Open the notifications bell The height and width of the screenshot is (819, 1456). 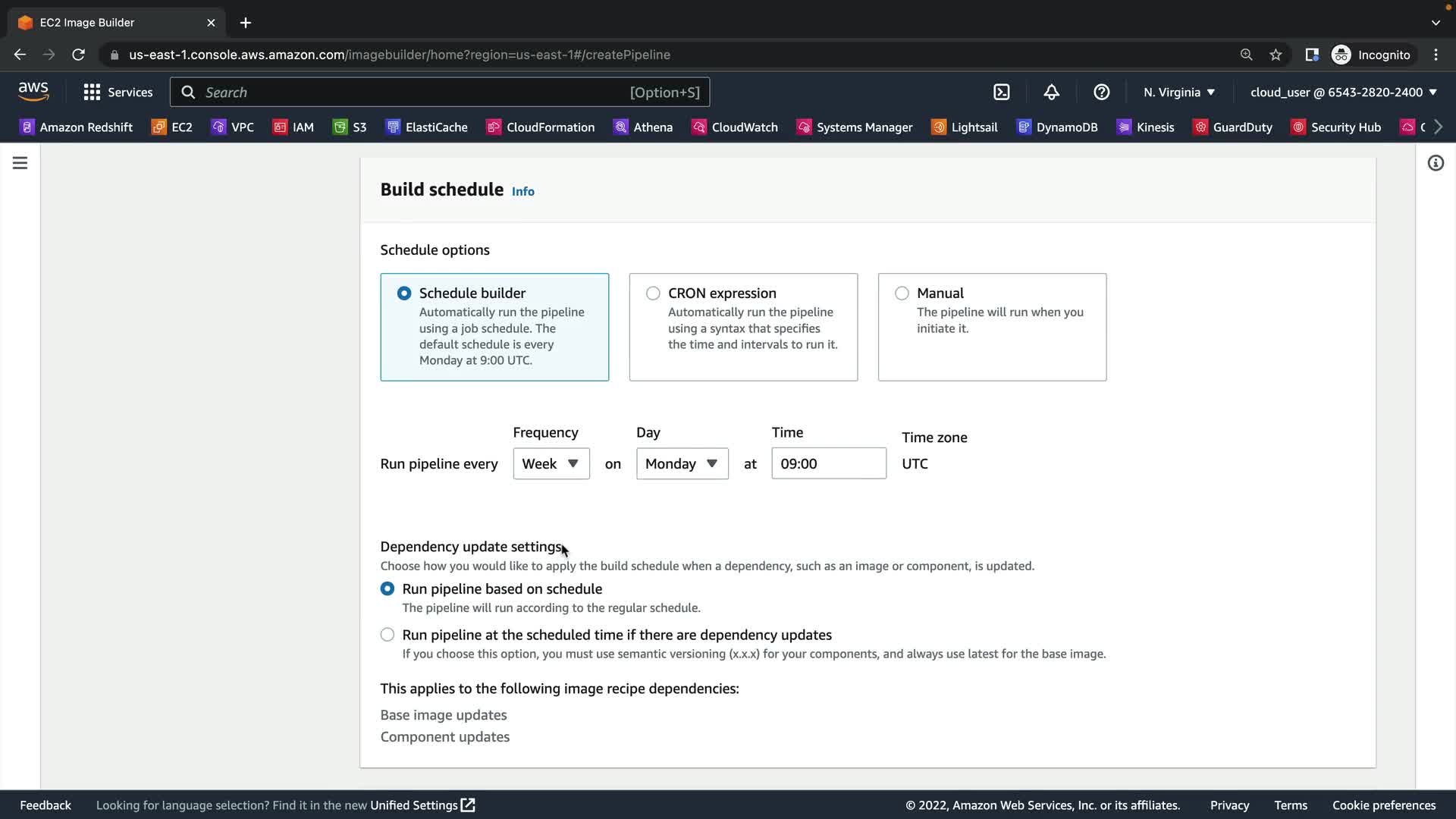coord(1051,92)
